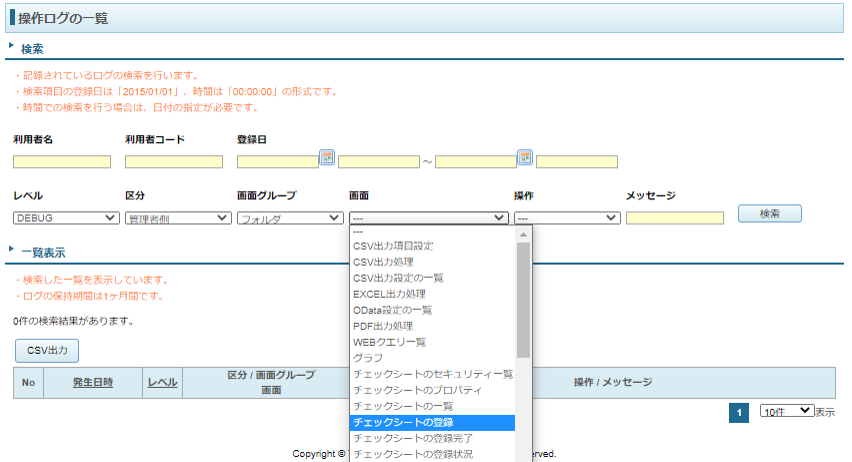The width and height of the screenshot is (852, 462).
Task: Click the 検索 search button
Action: [x=769, y=213]
